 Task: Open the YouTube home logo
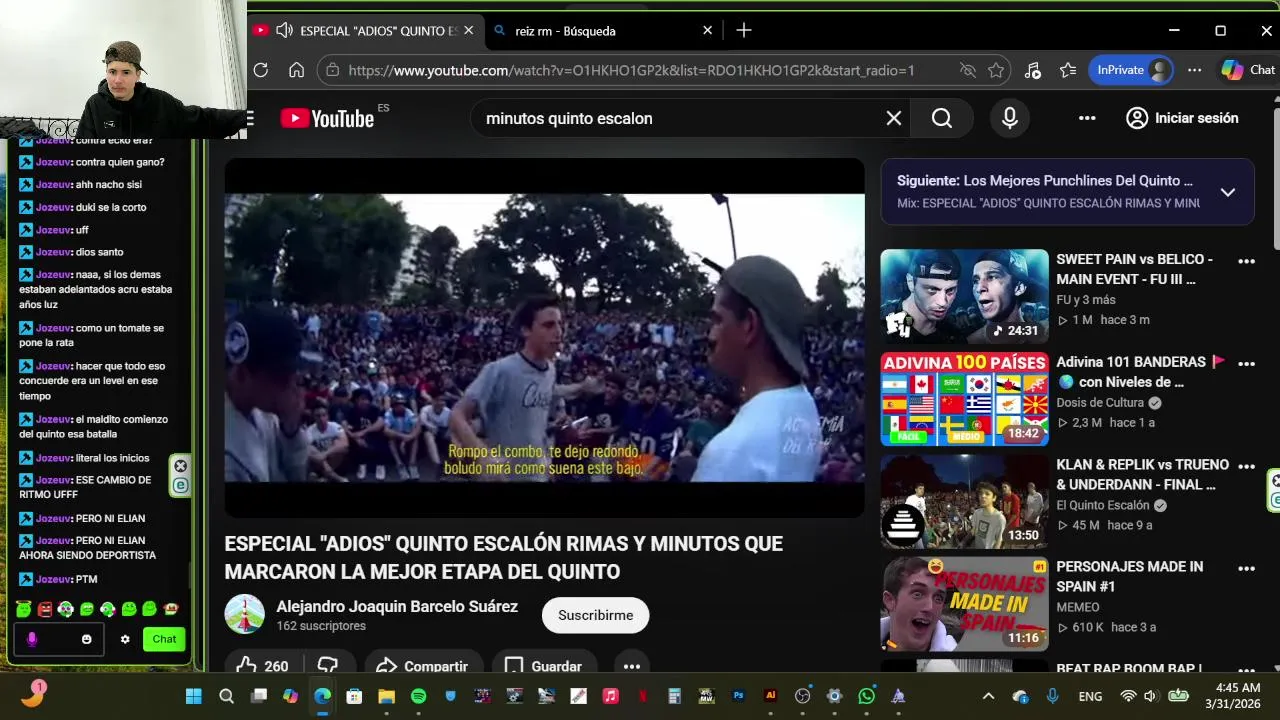(x=327, y=118)
